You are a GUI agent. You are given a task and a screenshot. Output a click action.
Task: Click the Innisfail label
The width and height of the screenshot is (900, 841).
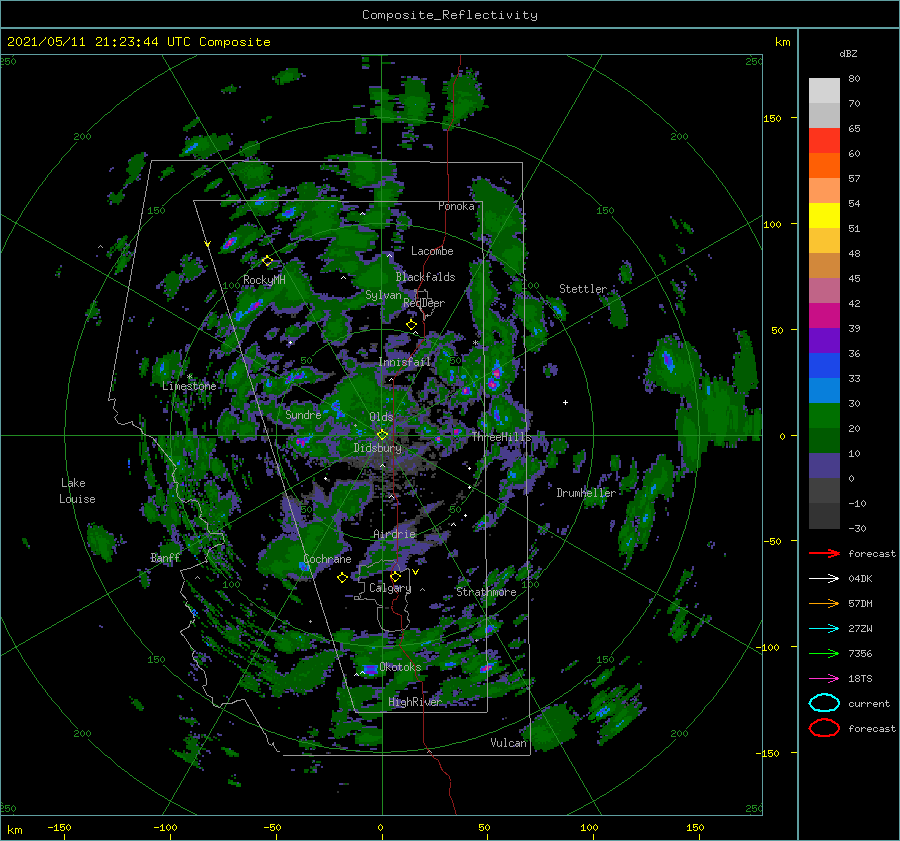(404, 362)
